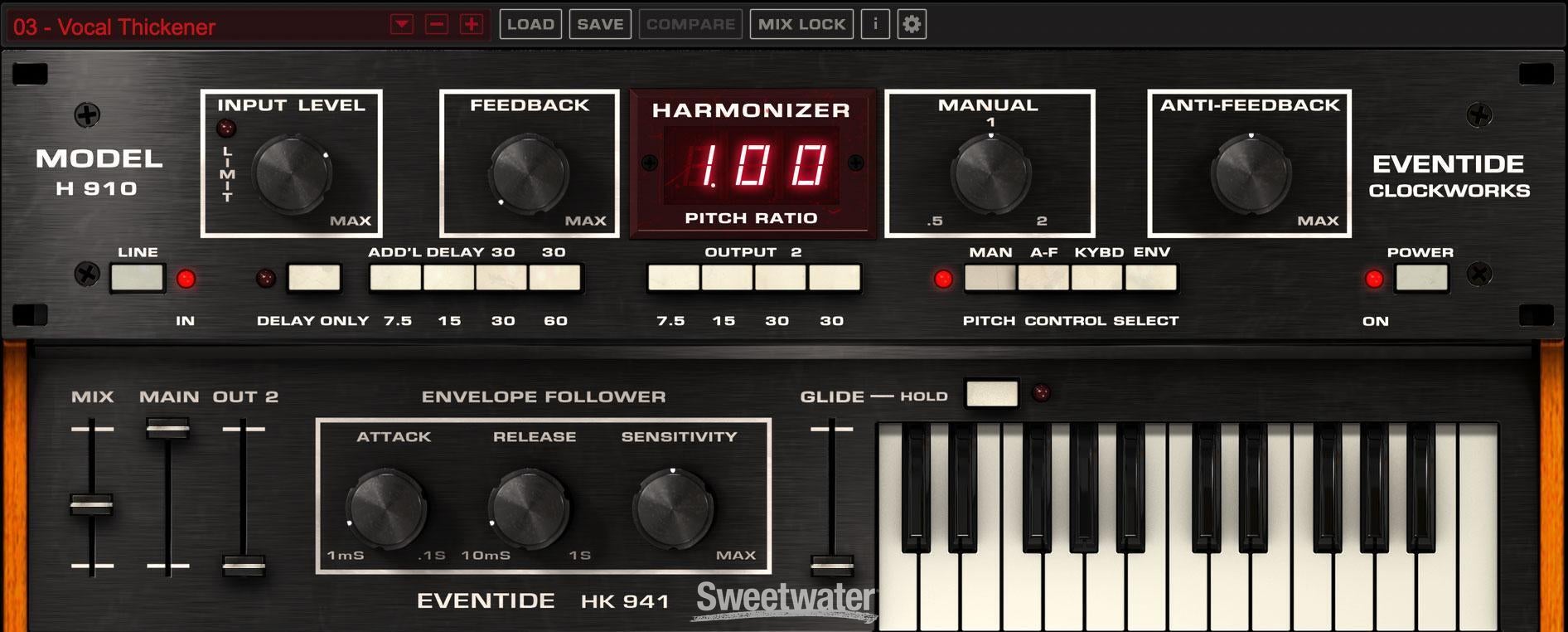Click the LOAD preset button
This screenshot has width=1568, height=632.
pyautogui.click(x=530, y=24)
